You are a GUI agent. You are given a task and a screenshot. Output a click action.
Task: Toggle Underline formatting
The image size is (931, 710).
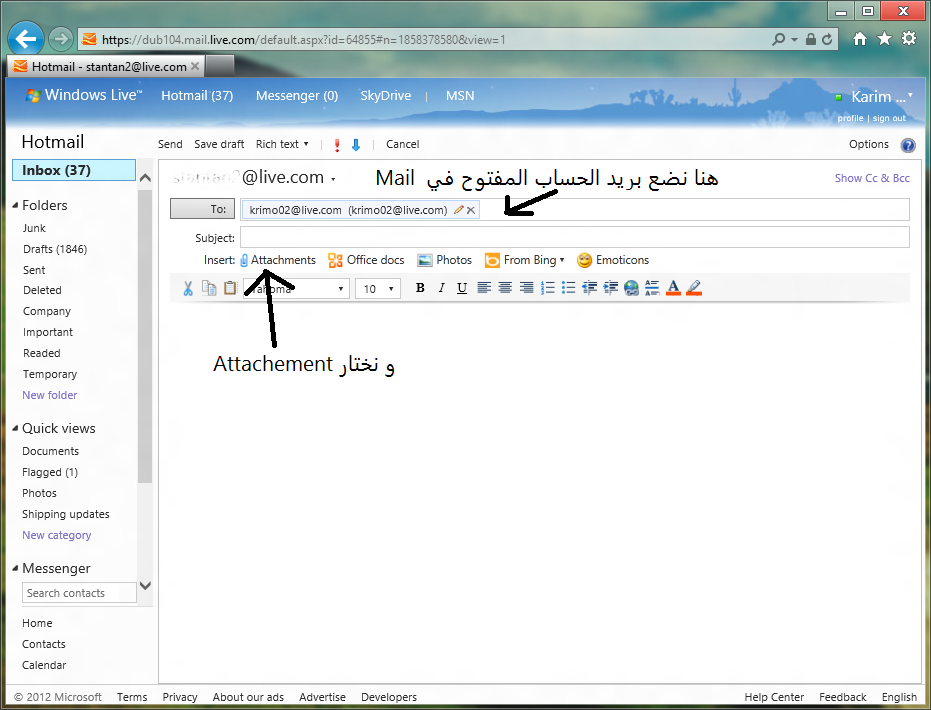click(x=461, y=288)
